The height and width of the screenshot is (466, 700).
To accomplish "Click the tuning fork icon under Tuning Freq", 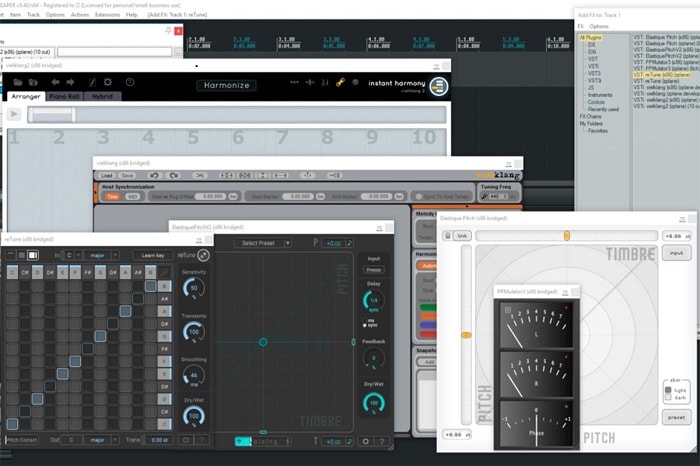I will 484,196.
